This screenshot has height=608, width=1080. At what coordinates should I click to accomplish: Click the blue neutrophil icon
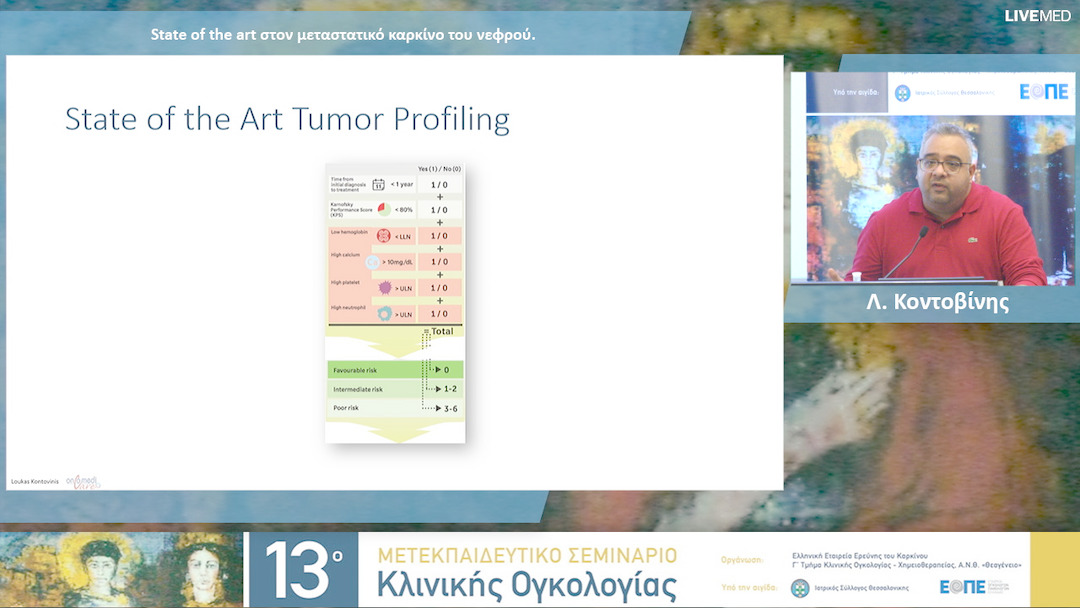pos(384,314)
